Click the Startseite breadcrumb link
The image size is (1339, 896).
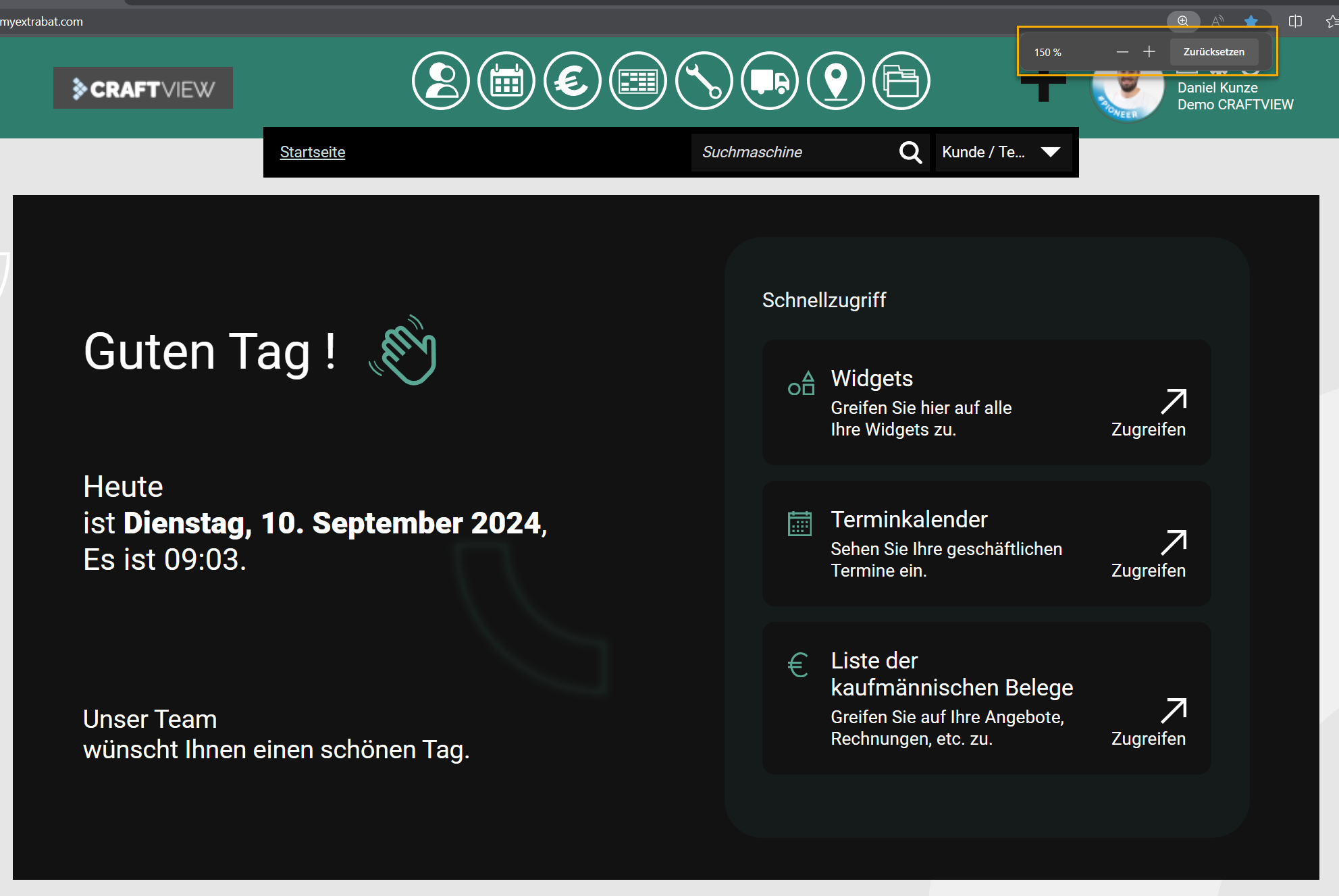coord(313,153)
